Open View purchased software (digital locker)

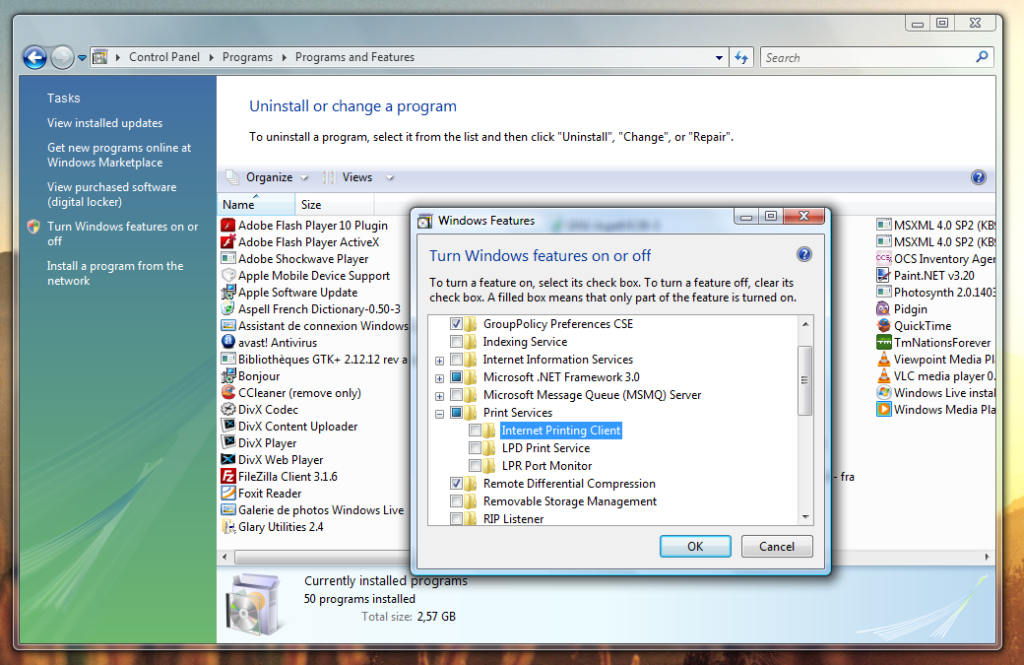[x=112, y=195]
